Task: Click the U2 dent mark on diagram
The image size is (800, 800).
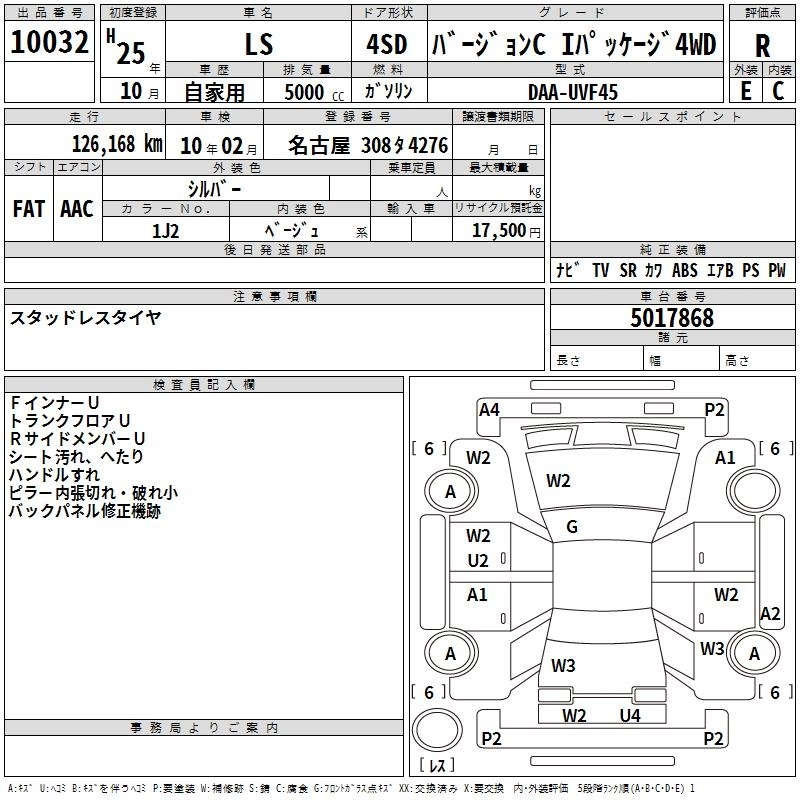Action: (x=478, y=561)
